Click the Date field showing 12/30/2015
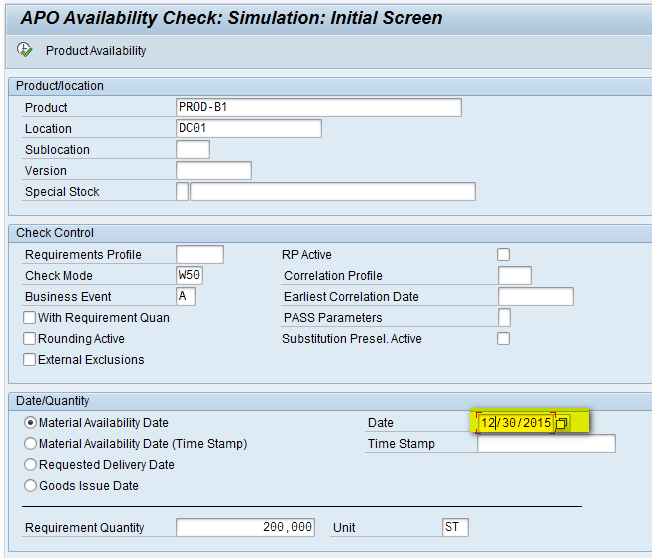 point(516,423)
